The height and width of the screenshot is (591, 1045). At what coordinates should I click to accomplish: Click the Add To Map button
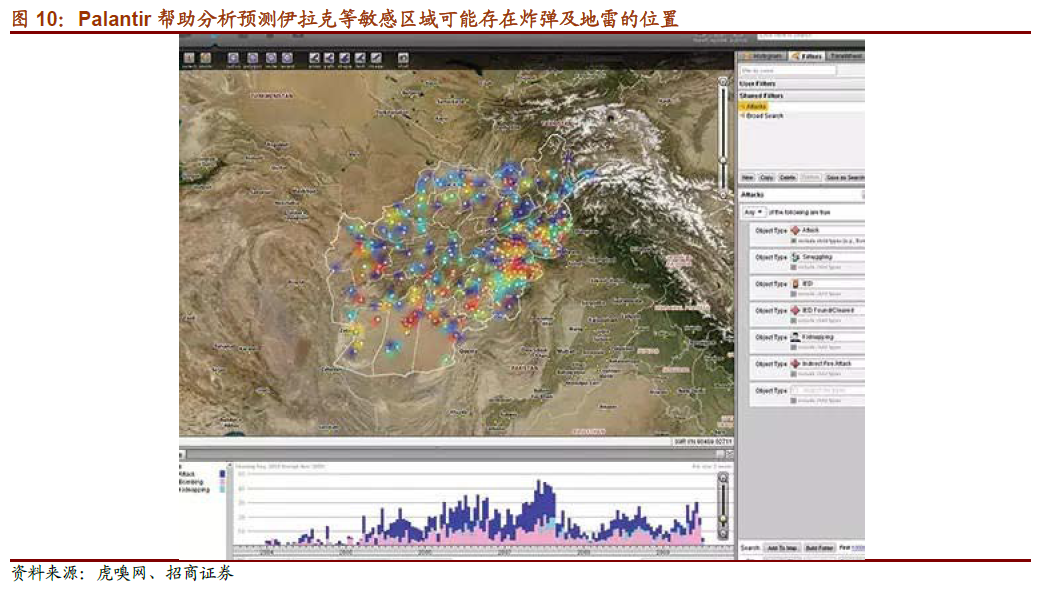pyautogui.click(x=782, y=548)
